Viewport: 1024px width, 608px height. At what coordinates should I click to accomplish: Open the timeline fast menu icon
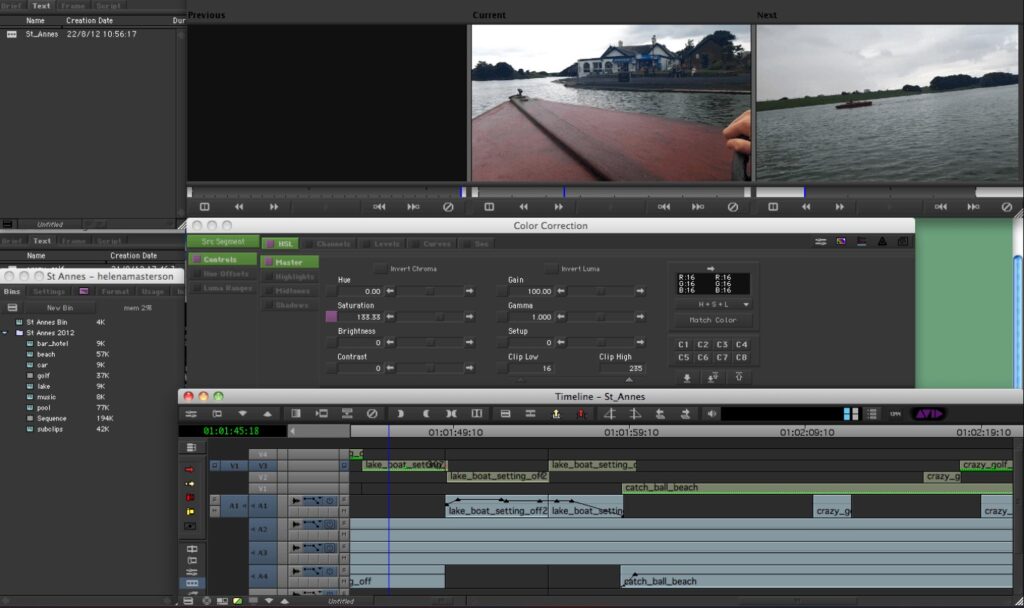click(x=190, y=414)
